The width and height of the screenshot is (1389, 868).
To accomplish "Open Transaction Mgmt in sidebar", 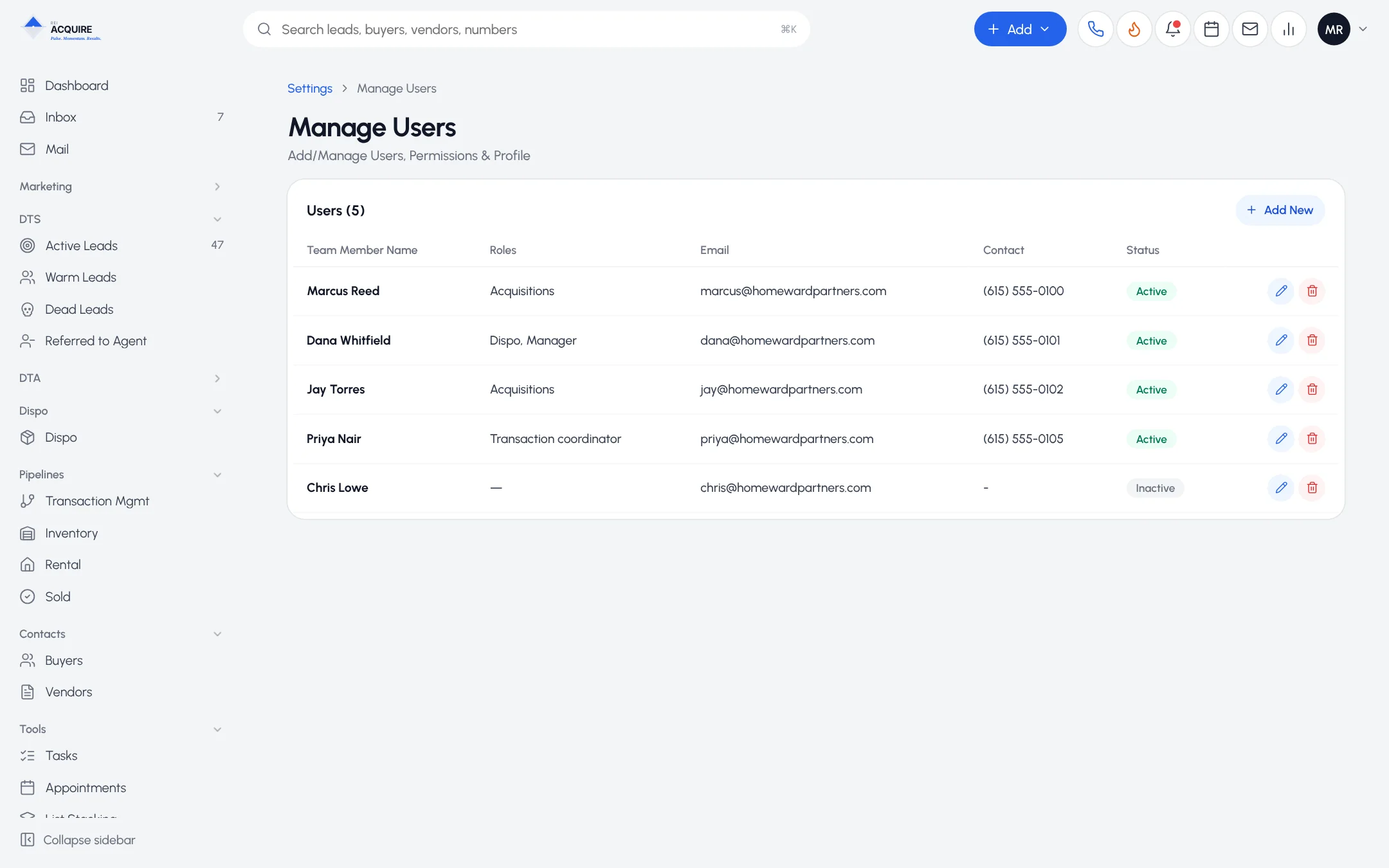I will pyautogui.click(x=120, y=501).
